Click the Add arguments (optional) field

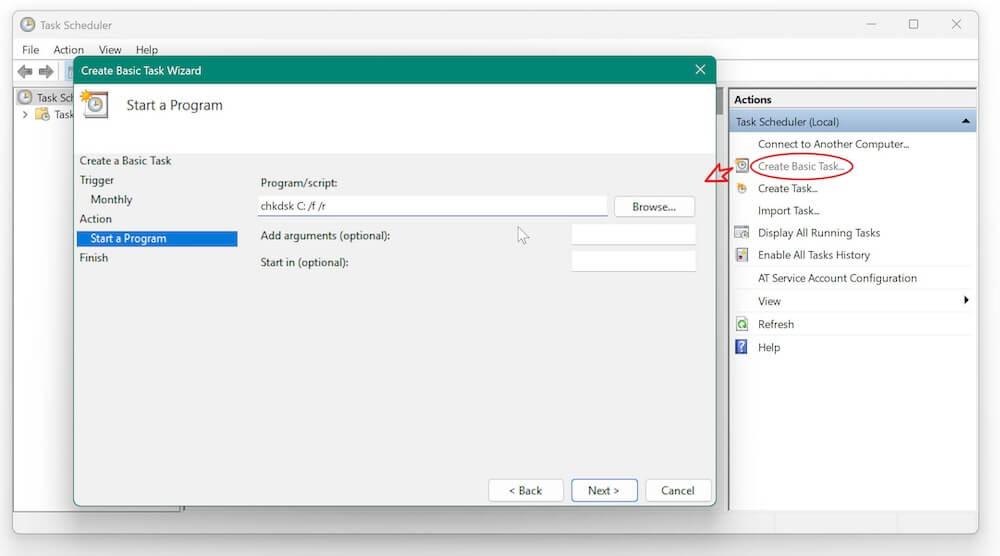click(x=633, y=235)
